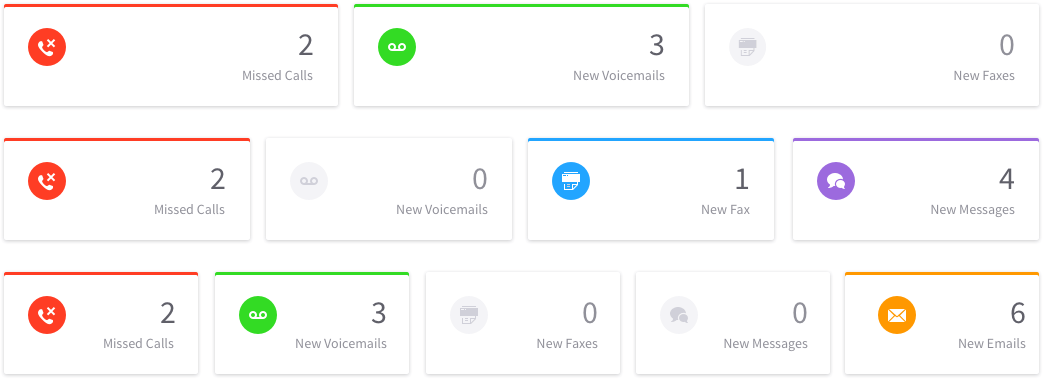This screenshot has width=1045, height=382.
Task: Click the gray fax icon in the three-card row
Action: [x=748, y=47]
